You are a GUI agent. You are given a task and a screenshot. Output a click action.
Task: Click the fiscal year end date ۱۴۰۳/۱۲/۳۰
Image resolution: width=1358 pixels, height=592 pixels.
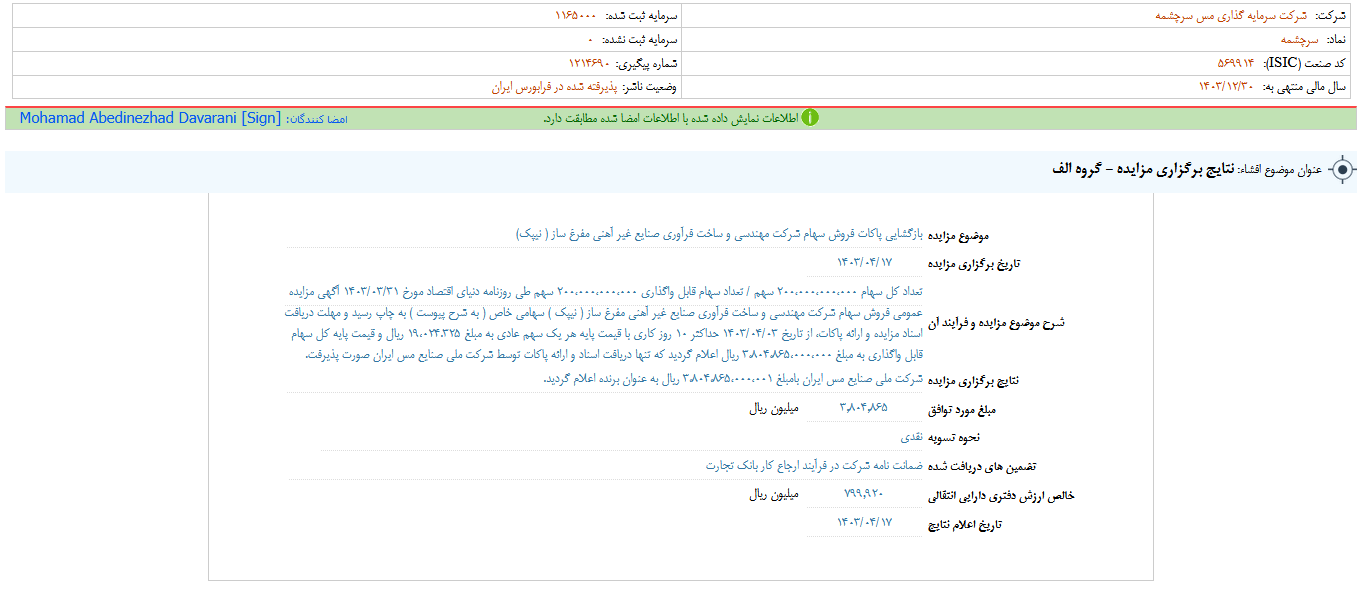pyautogui.click(x=1226, y=87)
